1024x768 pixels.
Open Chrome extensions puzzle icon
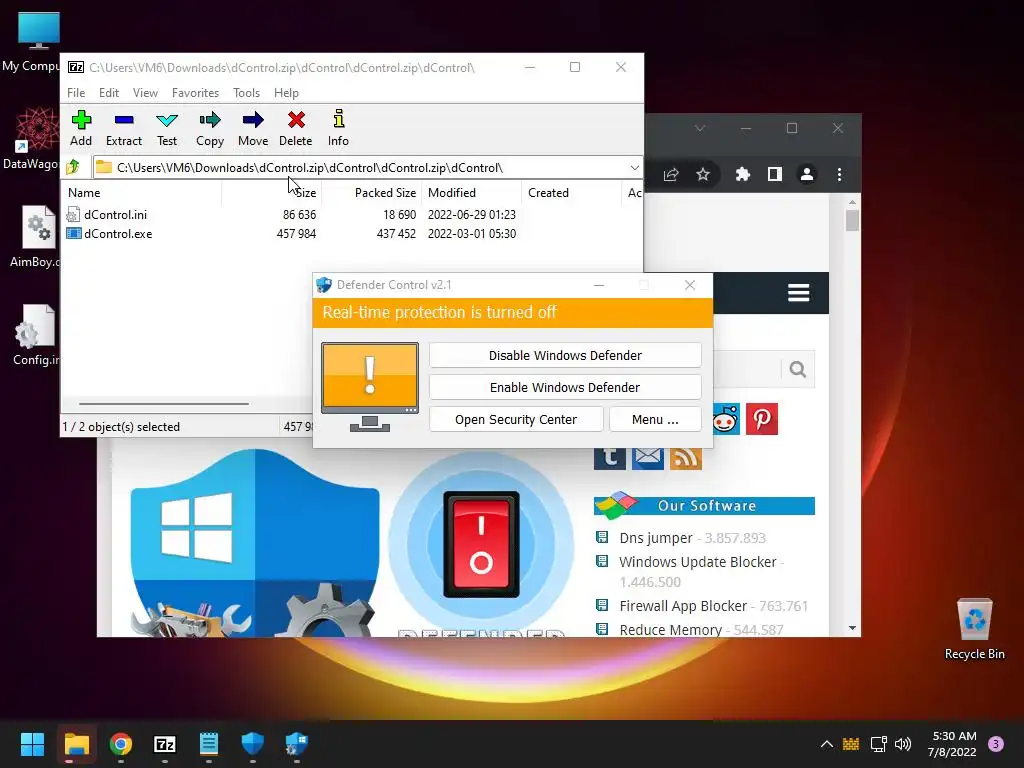pos(743,174)
